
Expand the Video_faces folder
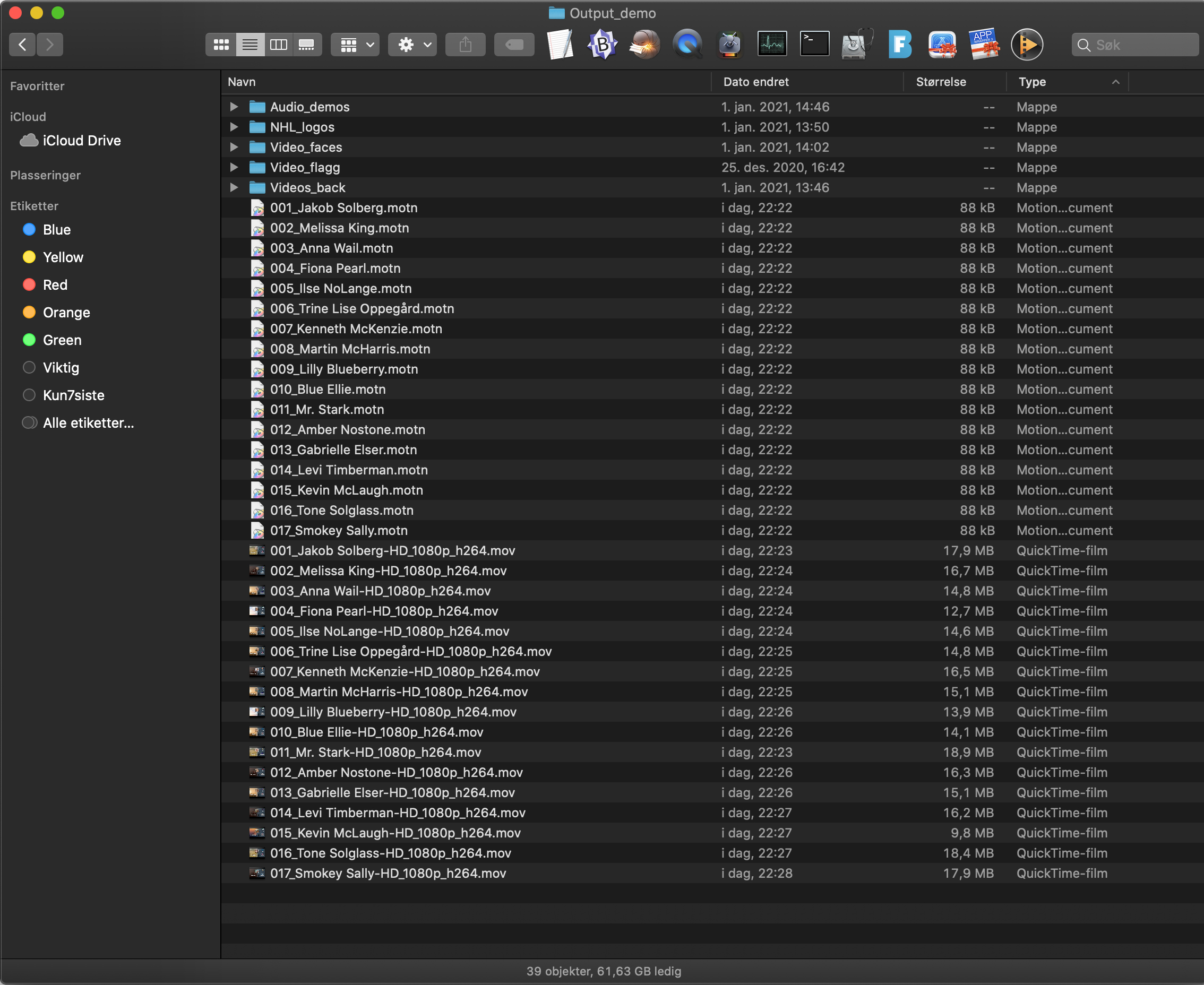click(x=233, y=147)
